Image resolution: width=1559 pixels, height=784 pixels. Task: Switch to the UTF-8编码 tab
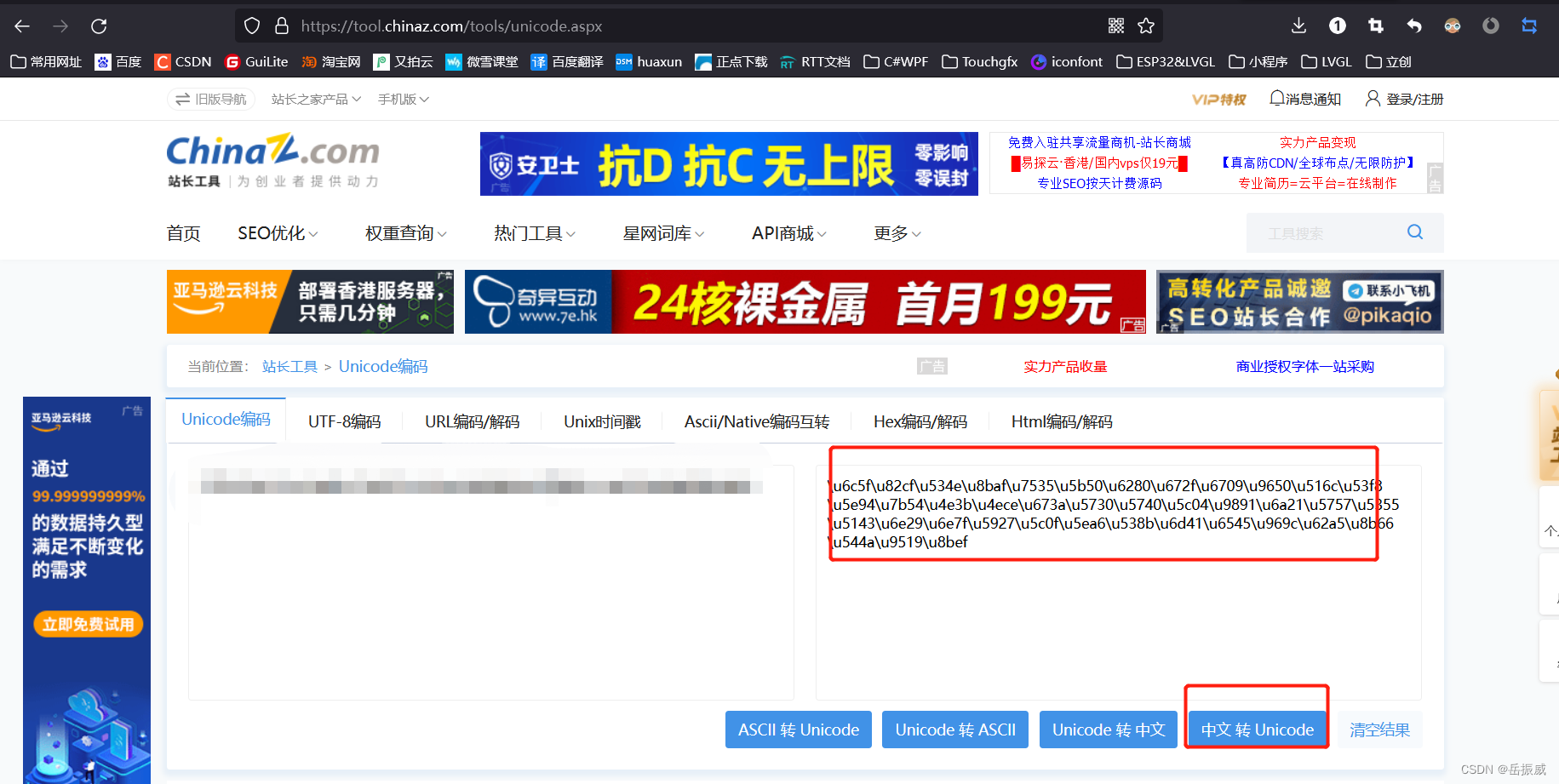[344, 421]
